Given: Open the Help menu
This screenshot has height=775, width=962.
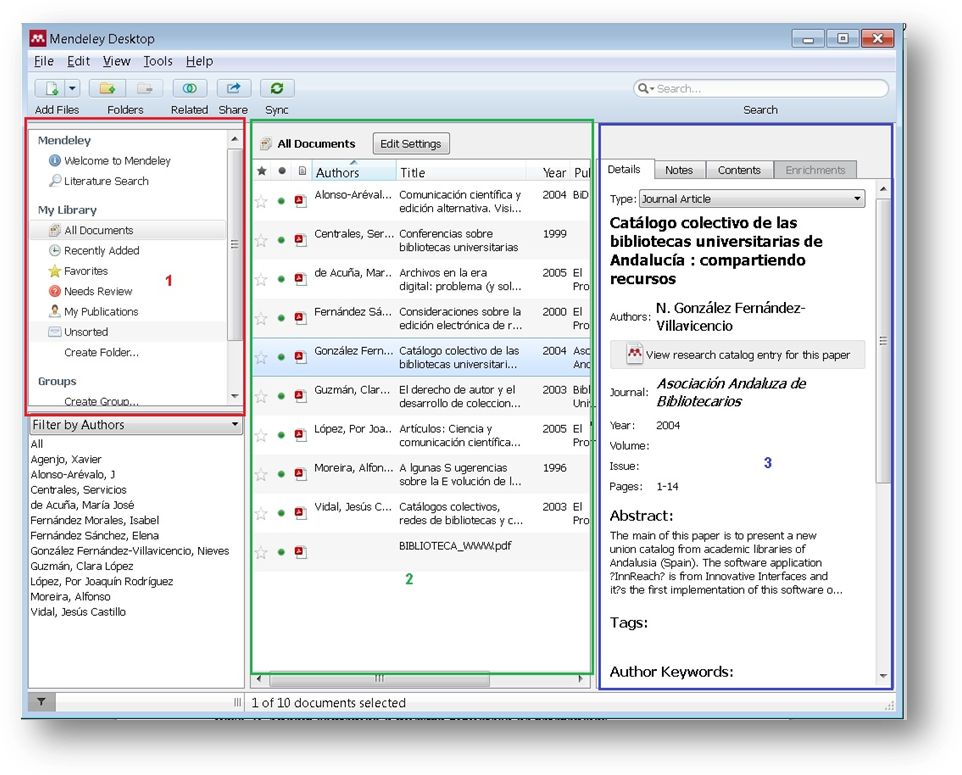Looking at the screenshot, I should coord(199,61).
